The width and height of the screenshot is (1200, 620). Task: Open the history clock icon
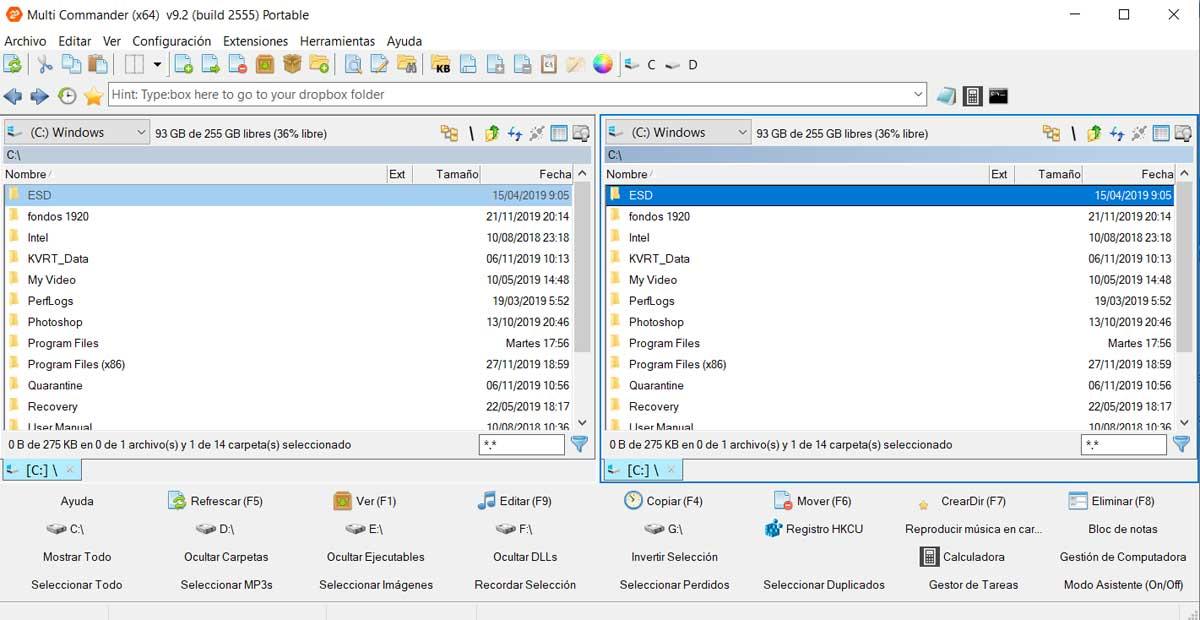pos(67,96)
